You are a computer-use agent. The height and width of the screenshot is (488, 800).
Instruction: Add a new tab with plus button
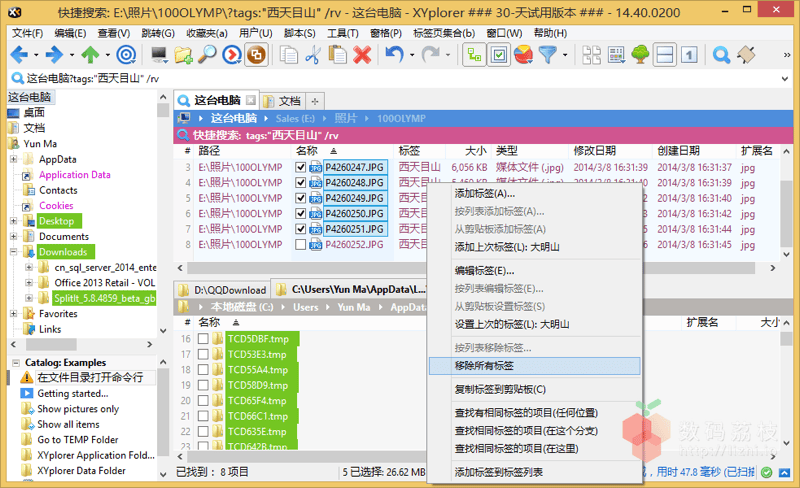click(315, 101)
